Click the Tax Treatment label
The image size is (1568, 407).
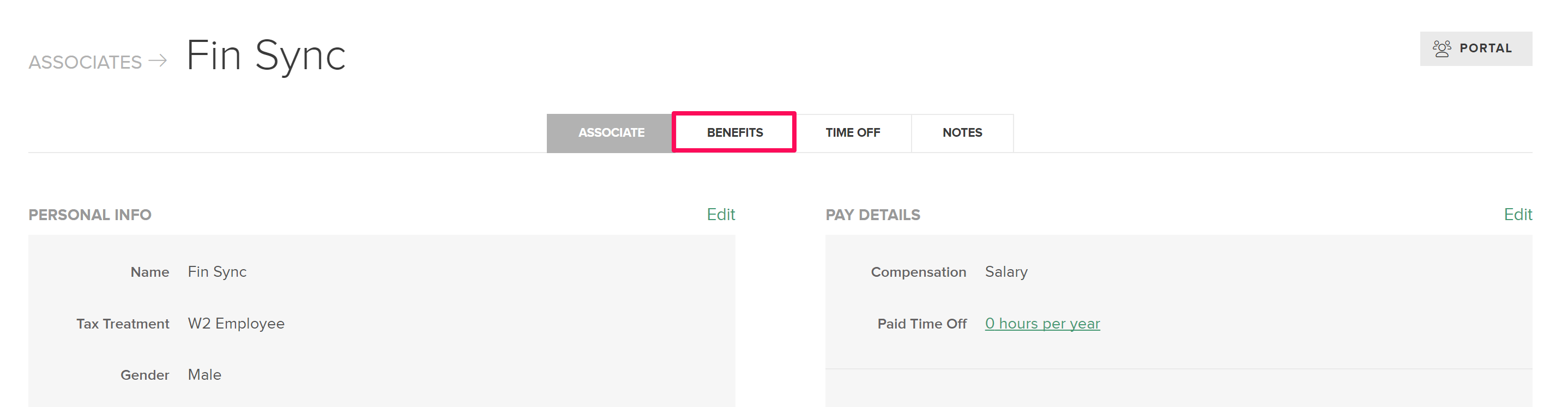click(122, 324)
